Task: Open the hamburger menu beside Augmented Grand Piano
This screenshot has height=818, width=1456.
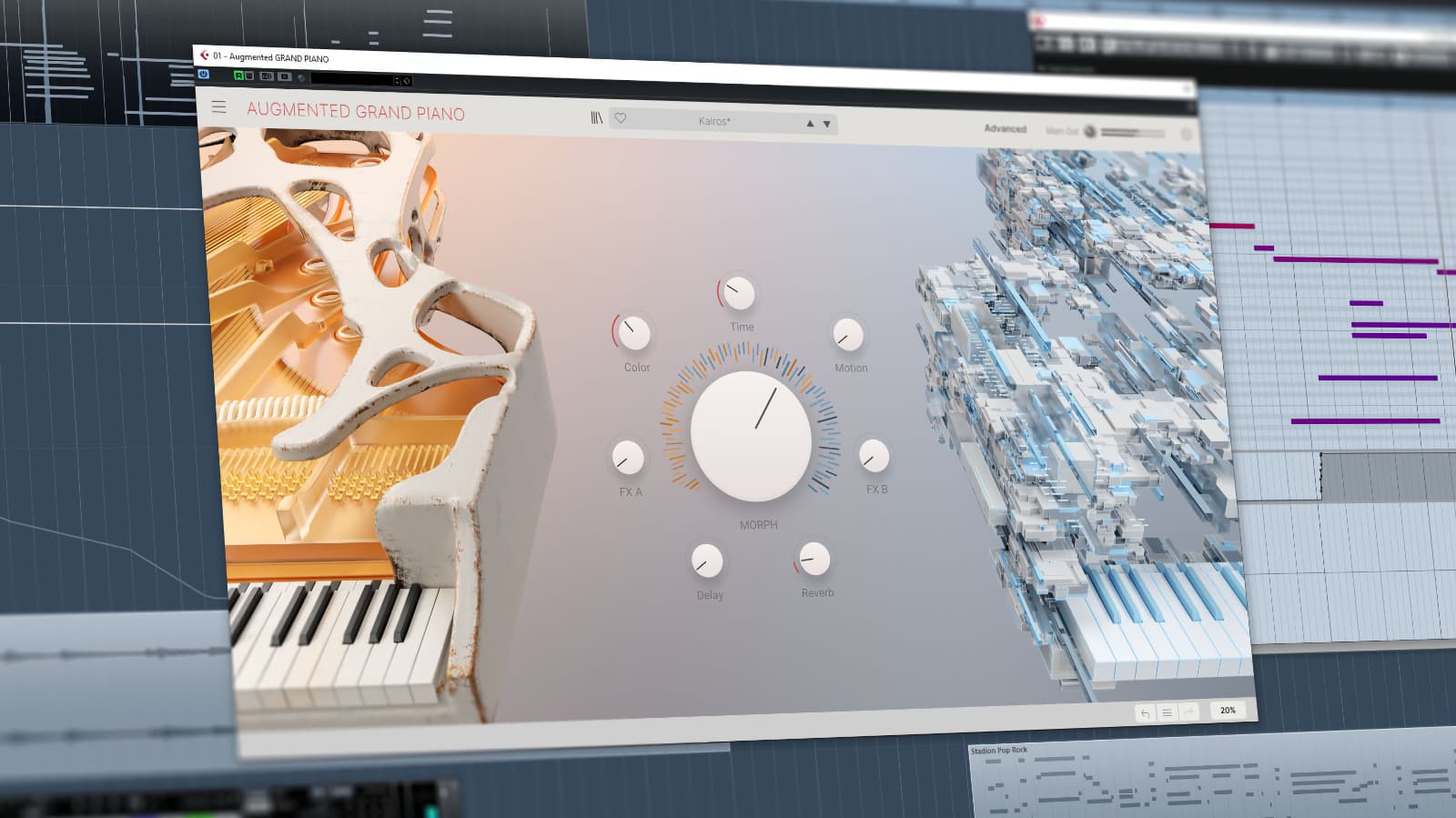Action: pos(219,107)
